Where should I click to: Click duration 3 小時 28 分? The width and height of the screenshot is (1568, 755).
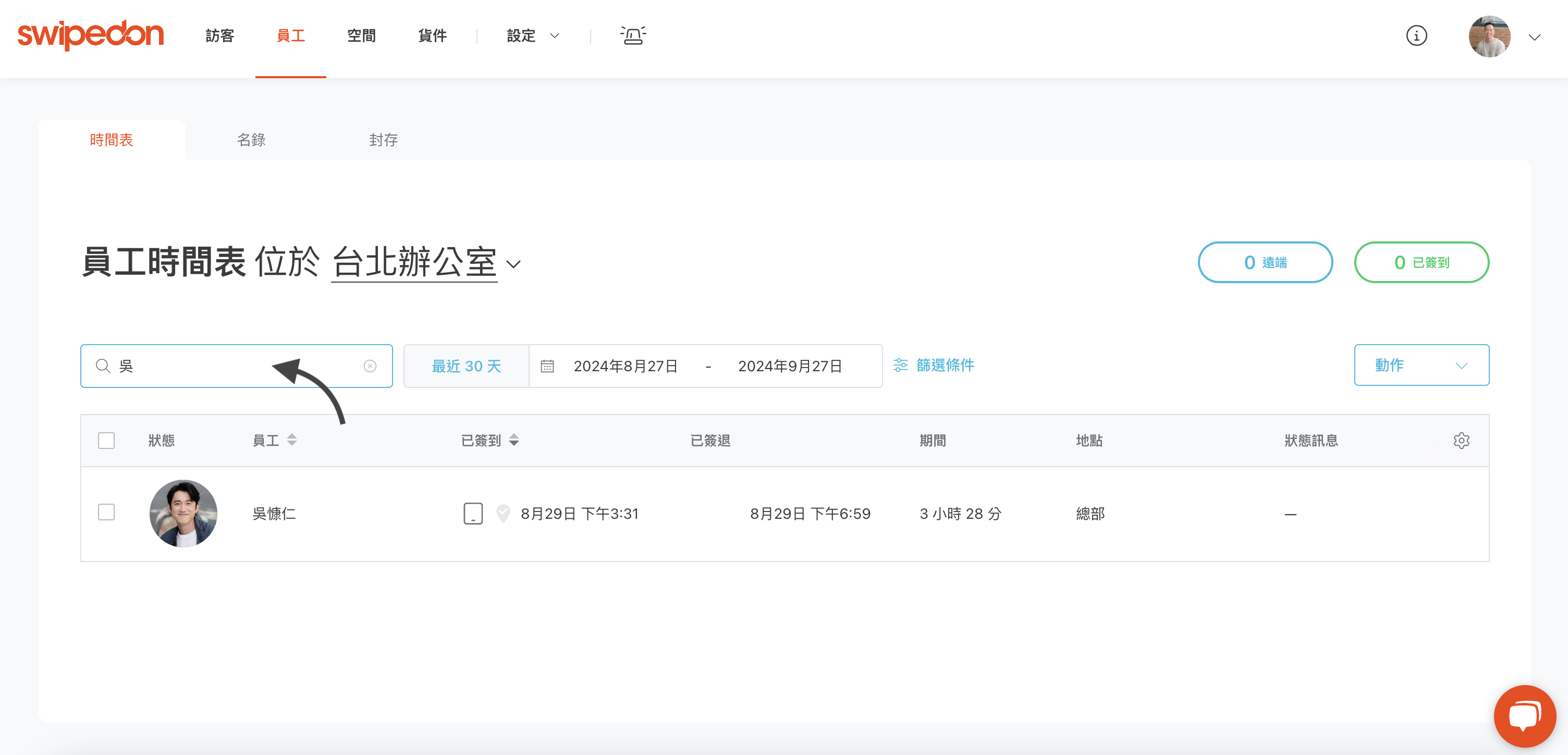(x=961, y=514)
